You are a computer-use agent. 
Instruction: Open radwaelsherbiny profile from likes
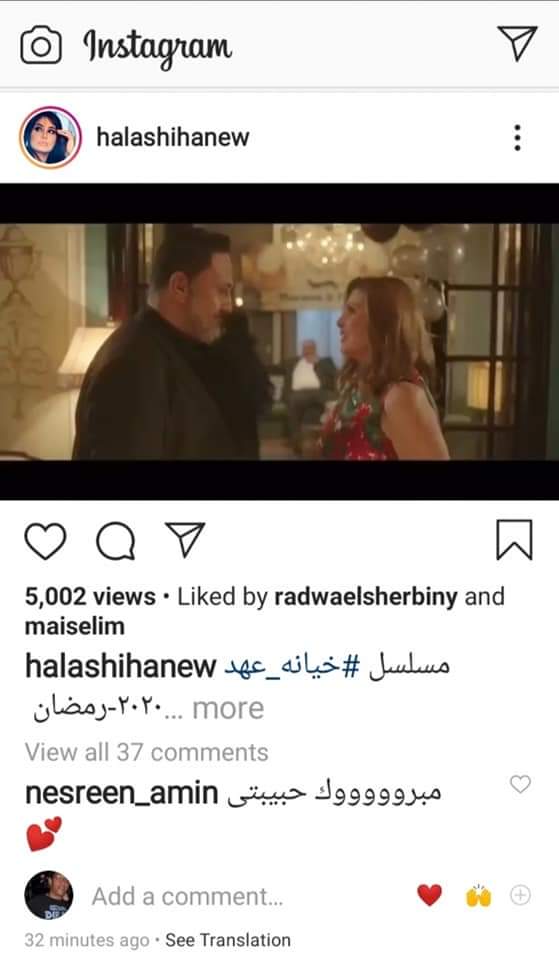(366, 597)
